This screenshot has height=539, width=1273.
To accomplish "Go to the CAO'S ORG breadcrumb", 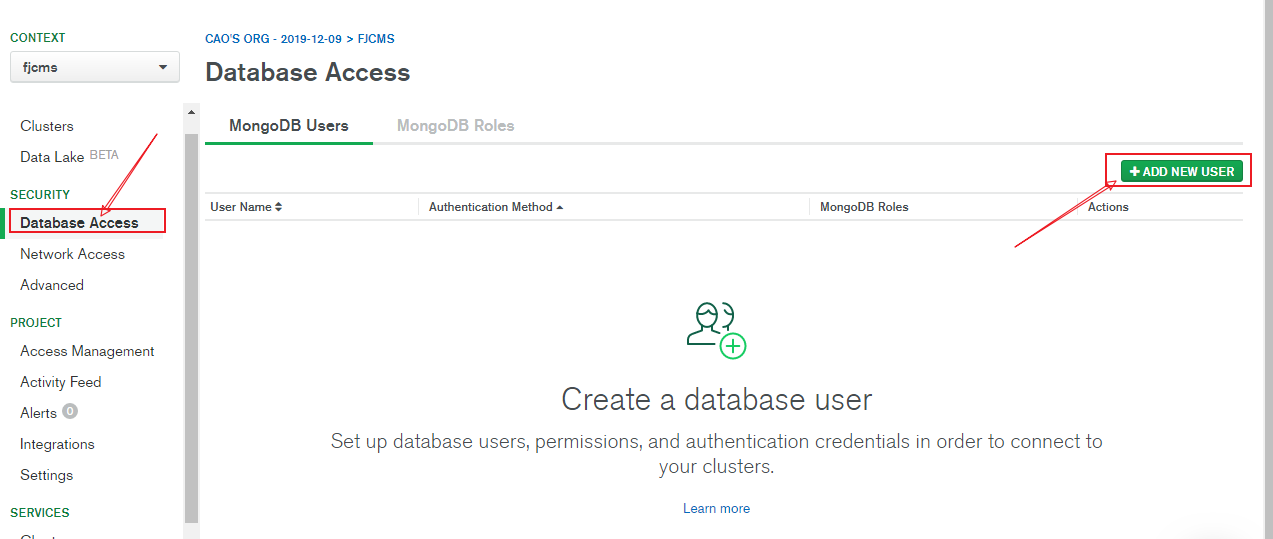I will 273,39.
